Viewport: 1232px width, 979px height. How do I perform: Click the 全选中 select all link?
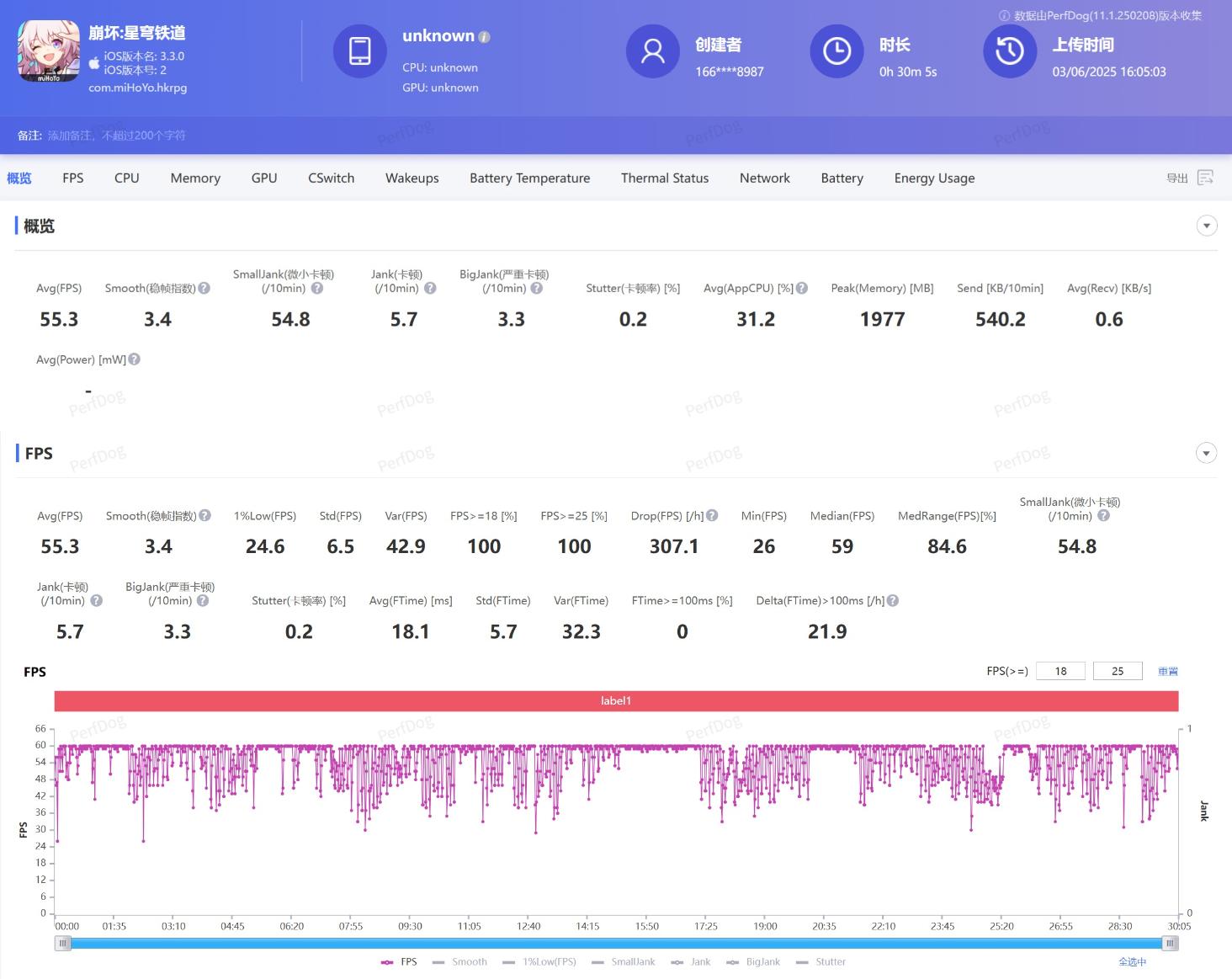coord(1132,961)
